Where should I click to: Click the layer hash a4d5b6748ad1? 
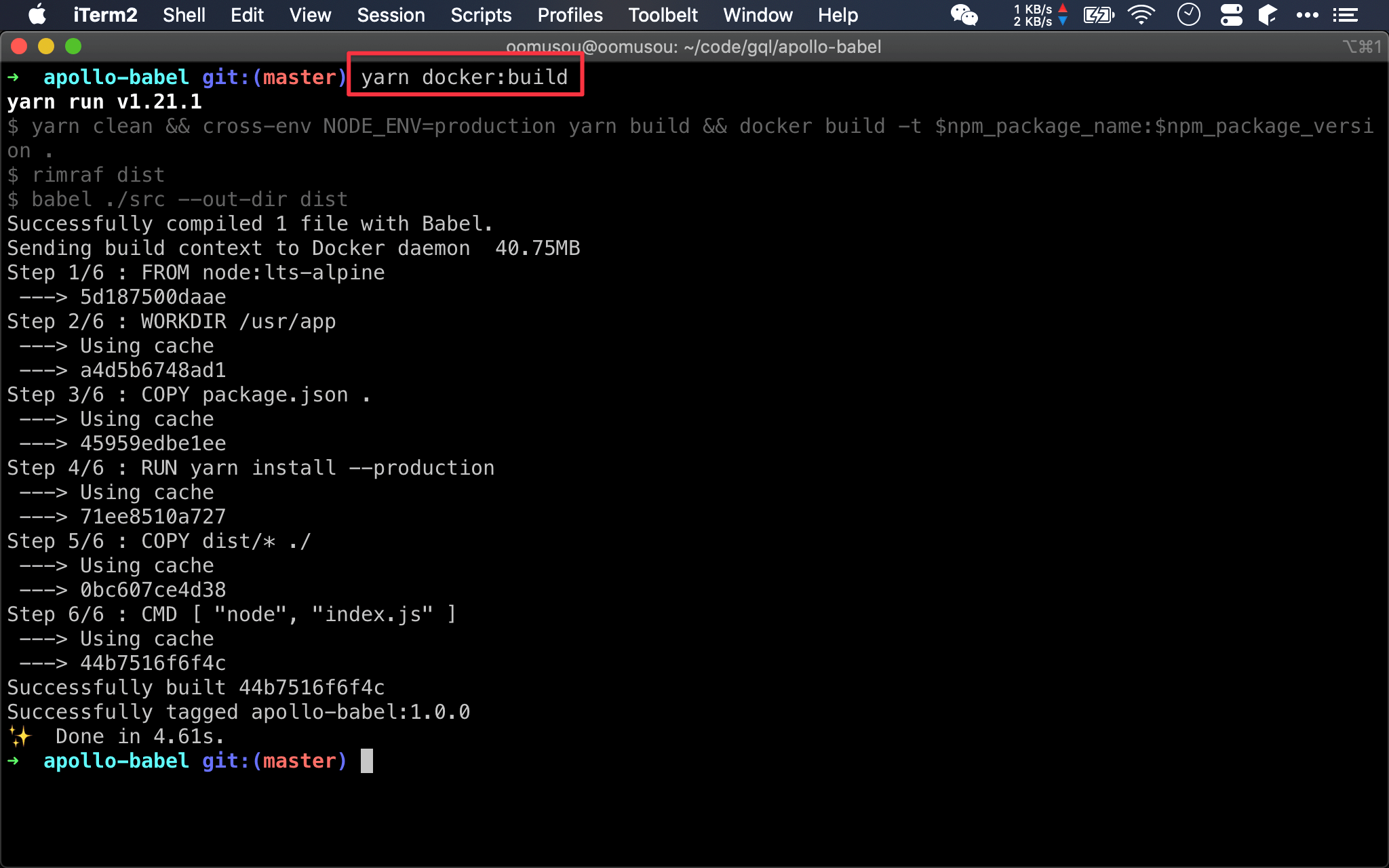153,370
